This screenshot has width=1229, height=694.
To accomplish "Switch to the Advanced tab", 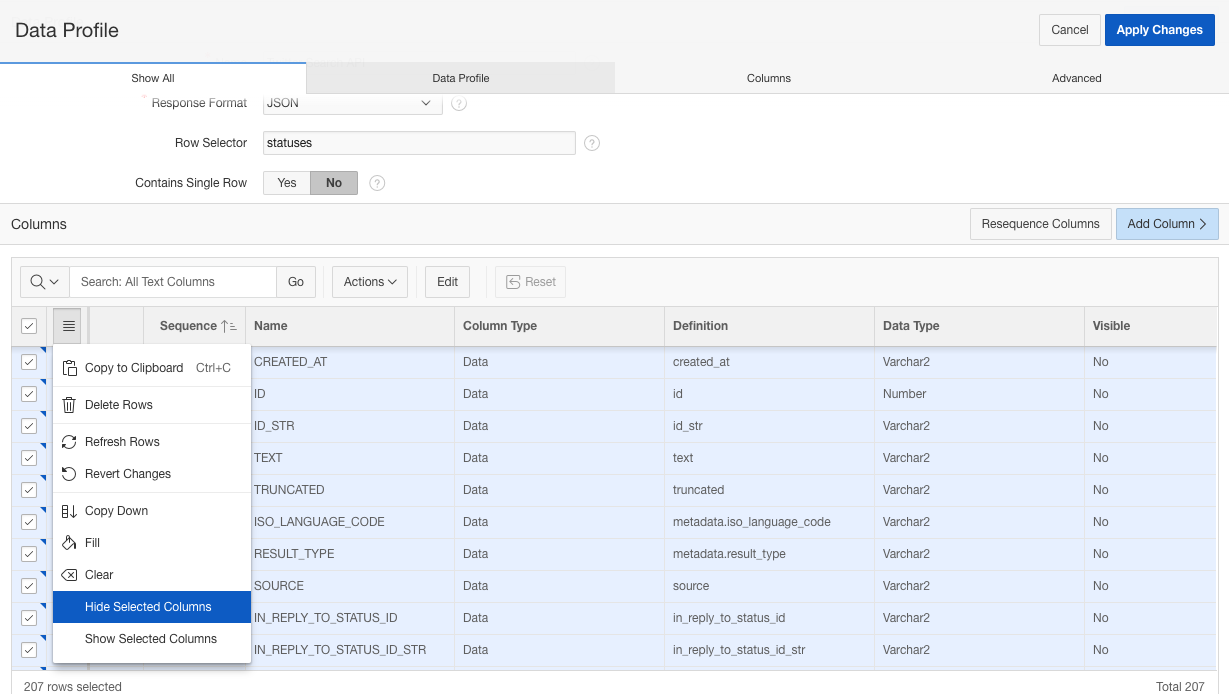I will [x=1076, y=78].
